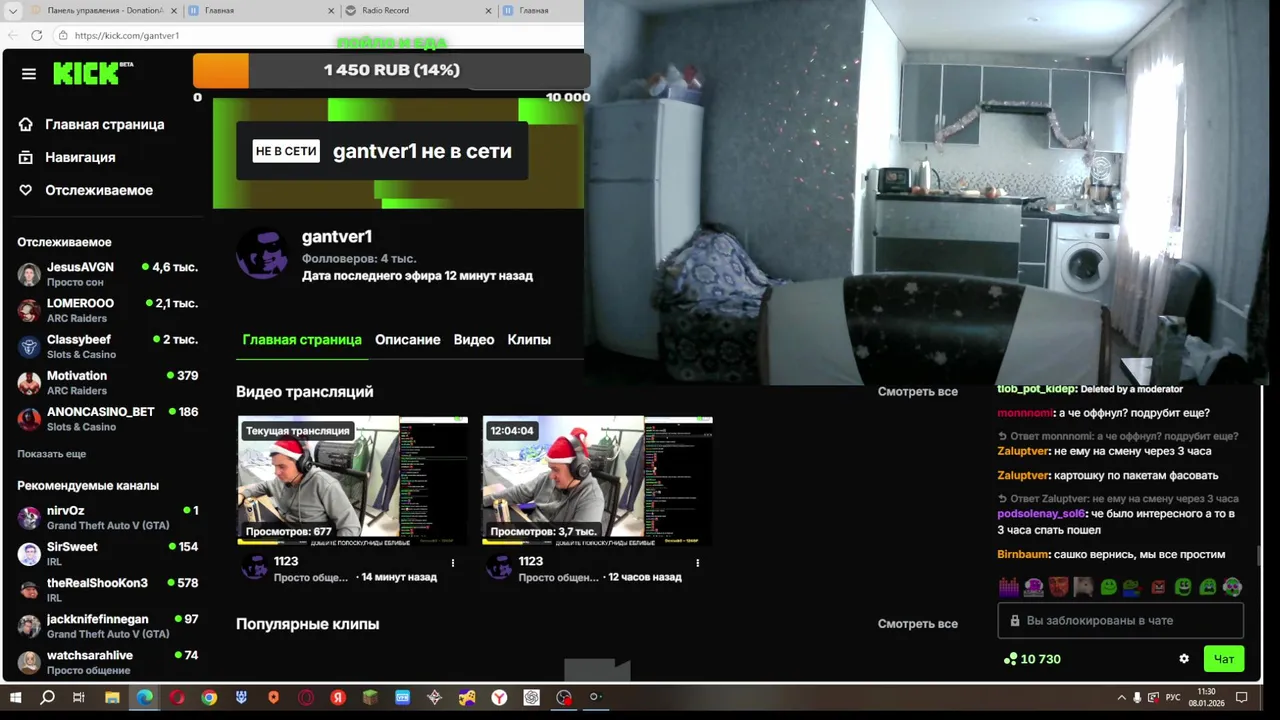Viewport: 1280px width, 720px height.
Task: Select the purple equalizer emote
Action: [x=1008, y=587]
